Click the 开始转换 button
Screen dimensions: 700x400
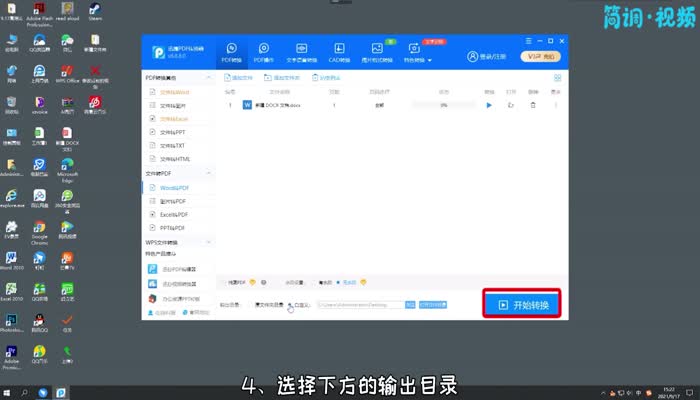tap(521, 304)
